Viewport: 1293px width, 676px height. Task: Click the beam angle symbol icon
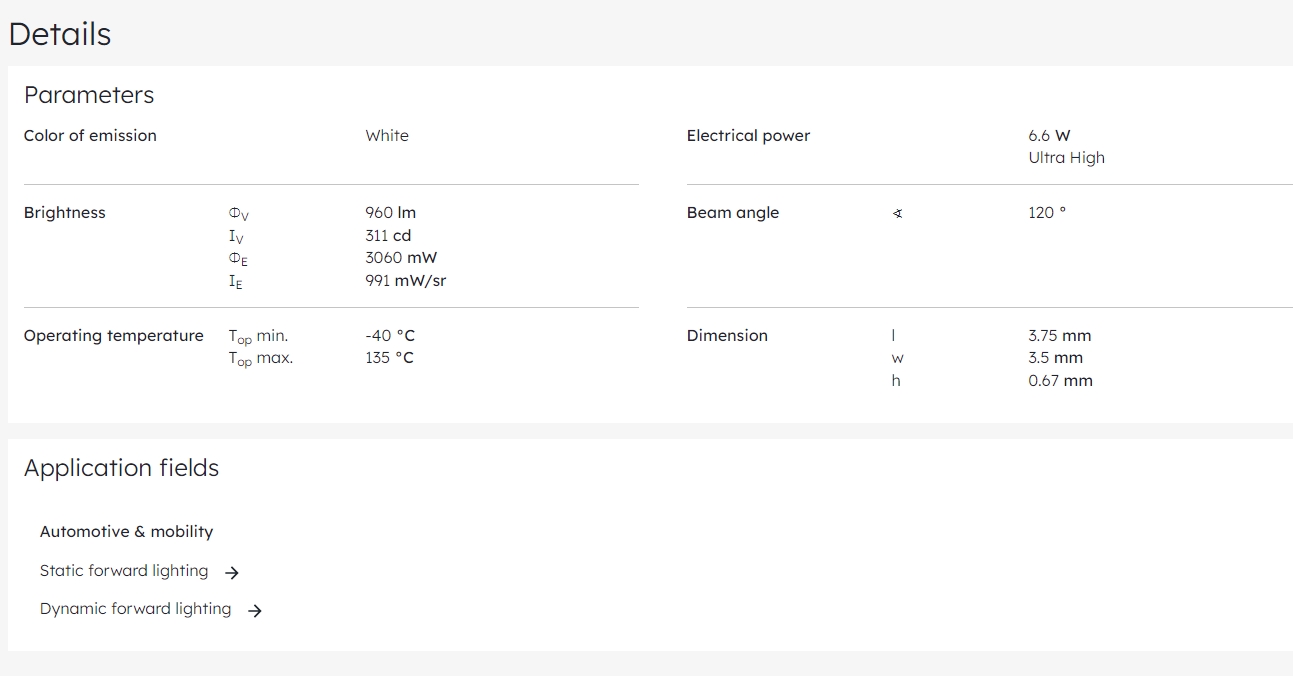click(897, 213)
